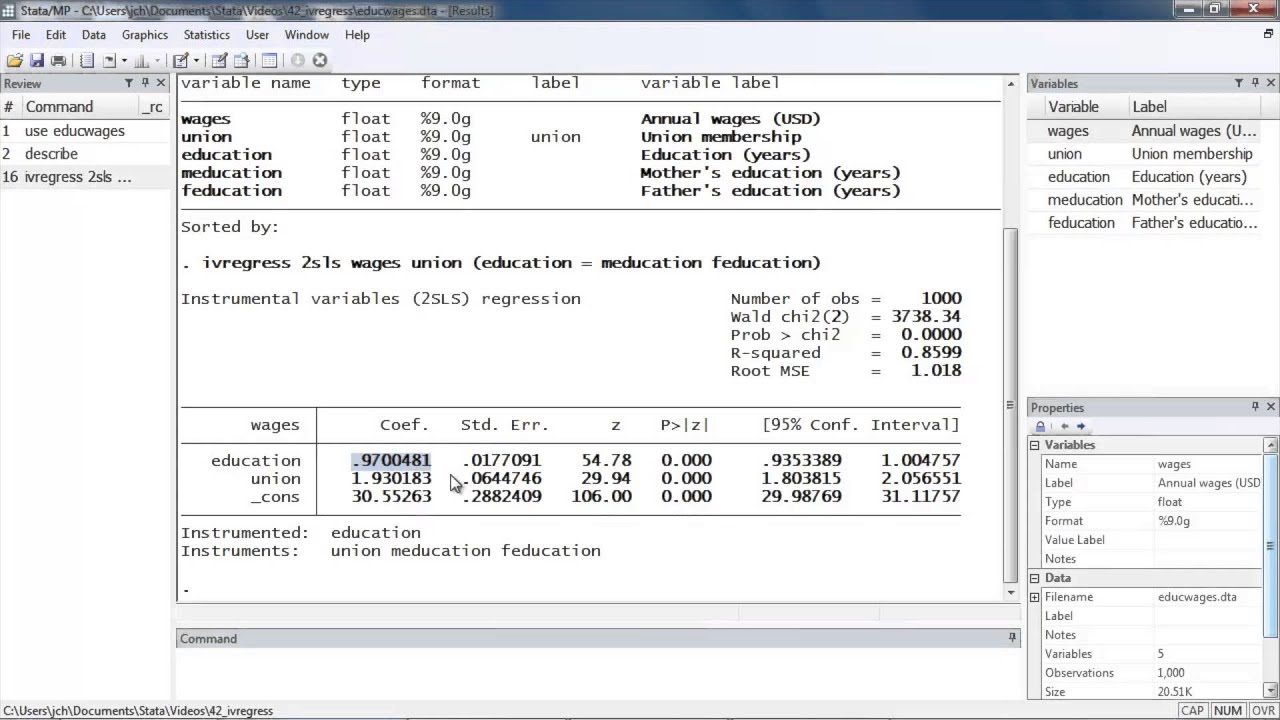Click the Open file toolbar icon
This screenshot has height=720, width=1280.
(x=14, y=60)
